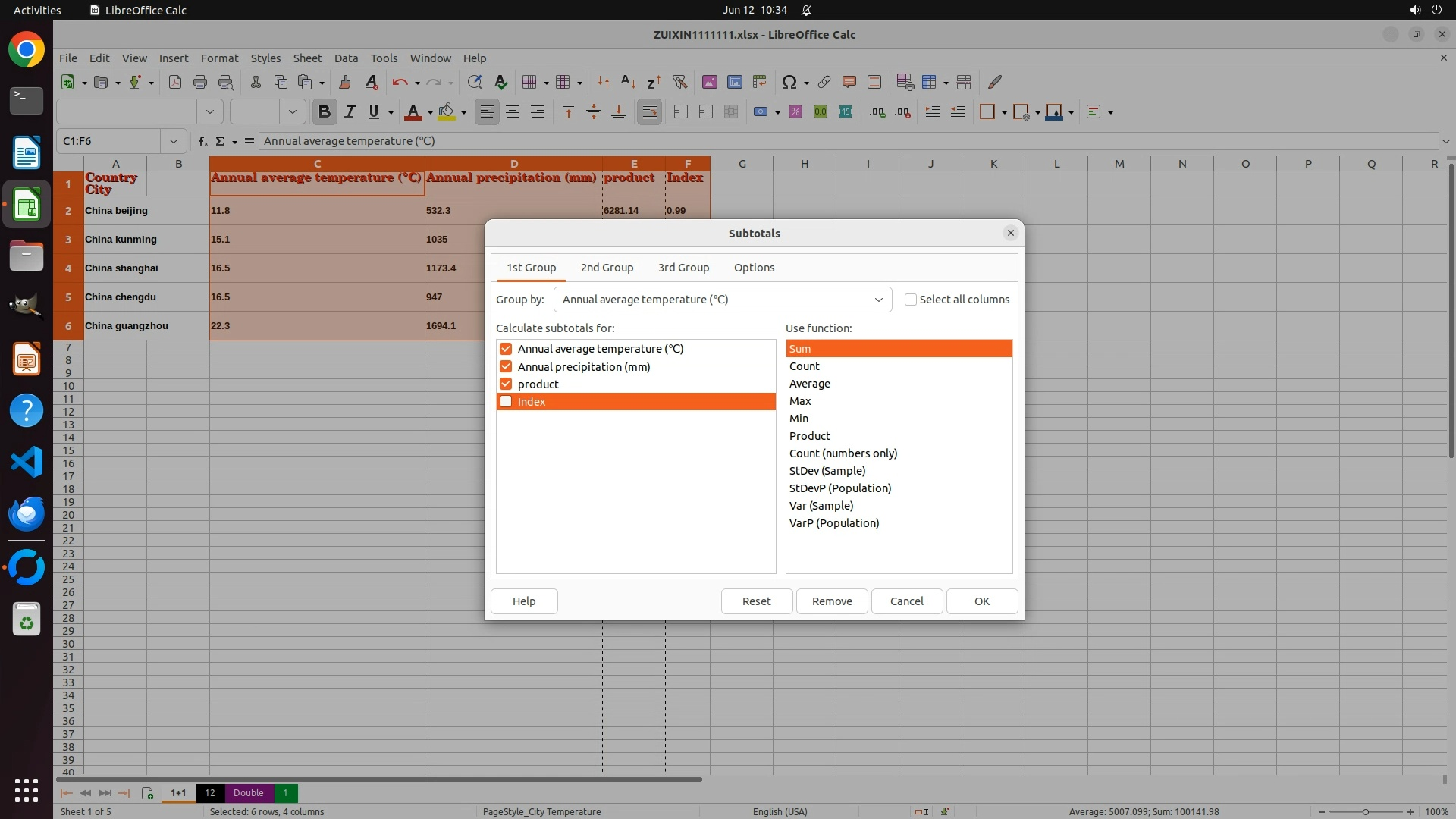Viewport: 1456px width, 819px height.
Task: Enable Select all columns checkbox
Action: click(911, 300)
